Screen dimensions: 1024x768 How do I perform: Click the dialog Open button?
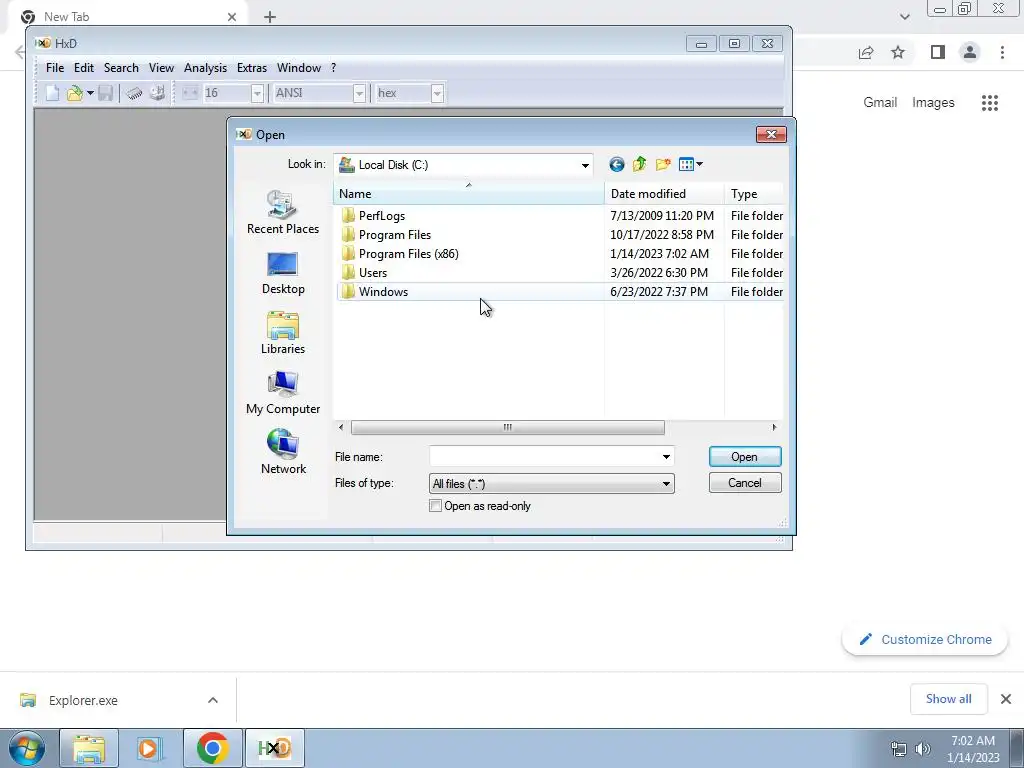pos(744,456)
